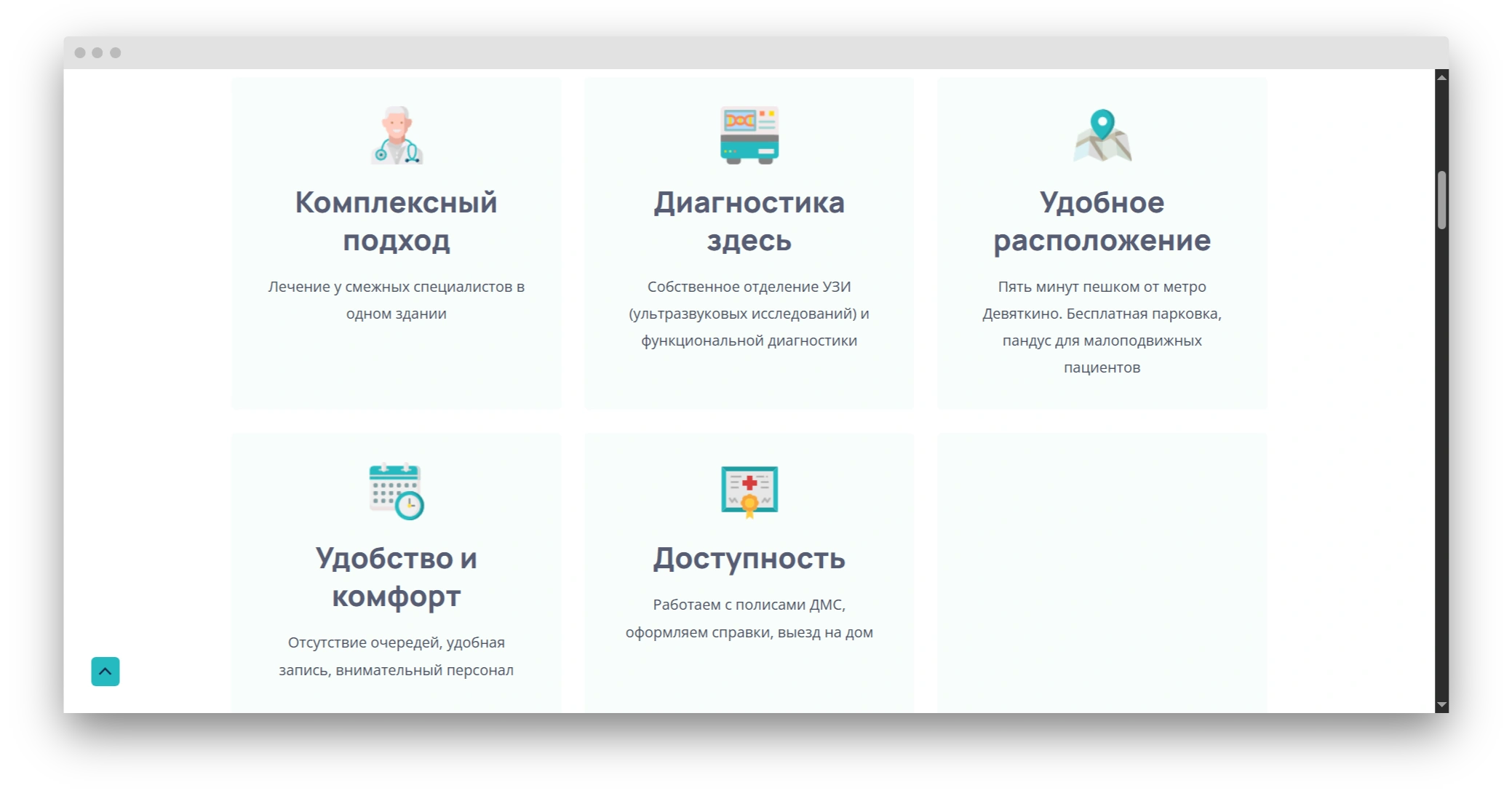Click the first window control dot in title bar
Screen dimensions: 1512x804
click(80, 52)
